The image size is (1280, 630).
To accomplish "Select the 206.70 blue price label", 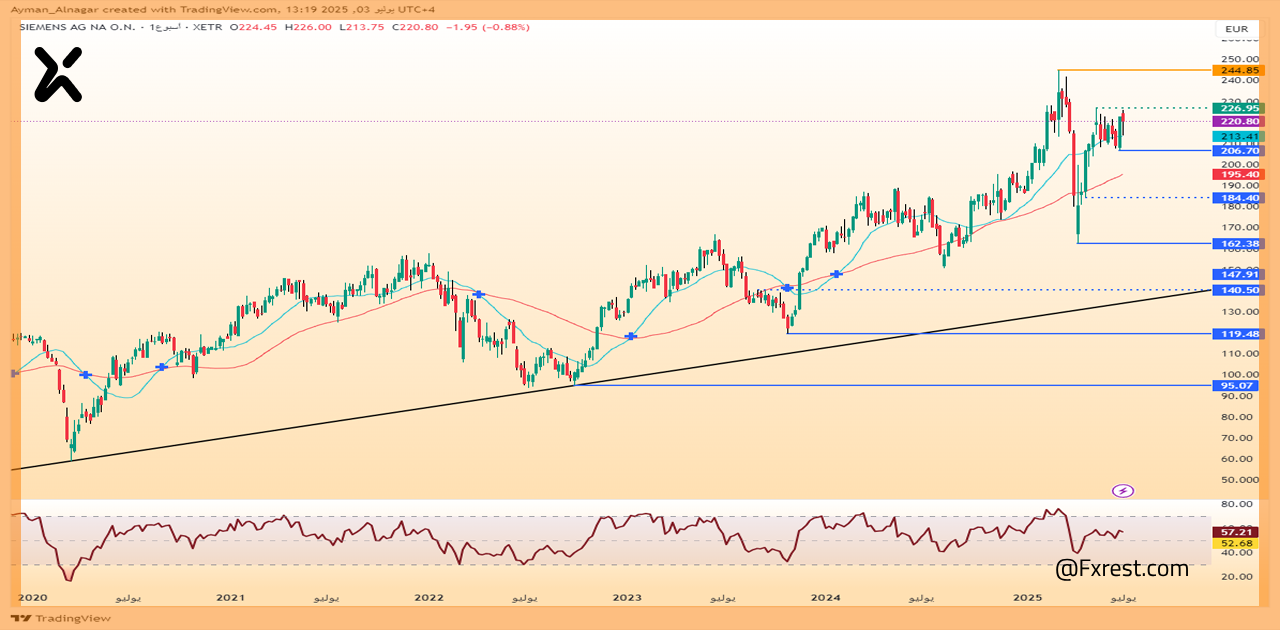I will click(1238, 150).
